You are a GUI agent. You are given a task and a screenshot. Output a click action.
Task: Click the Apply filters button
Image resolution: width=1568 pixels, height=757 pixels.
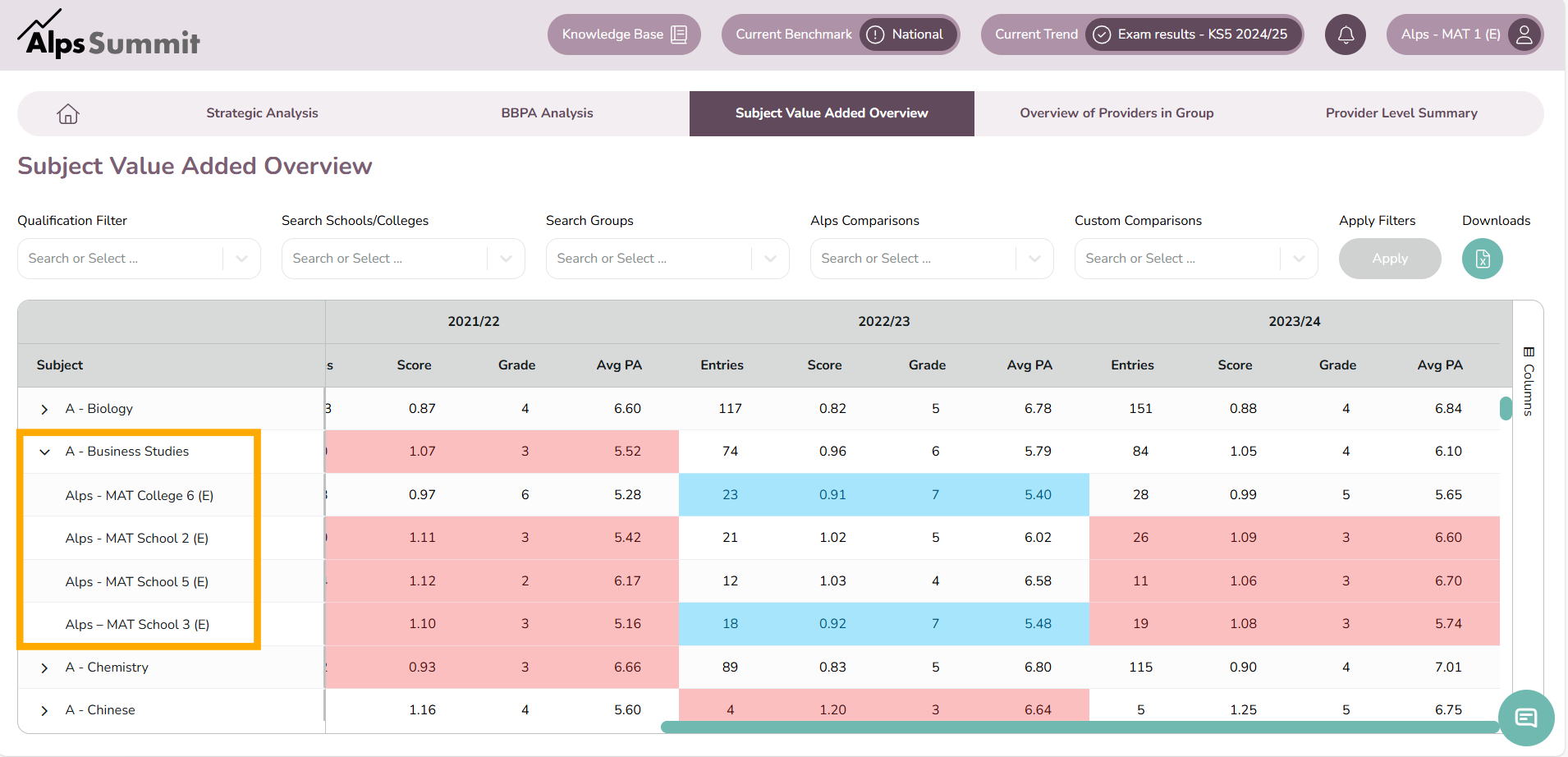[x=1390, y=259]
